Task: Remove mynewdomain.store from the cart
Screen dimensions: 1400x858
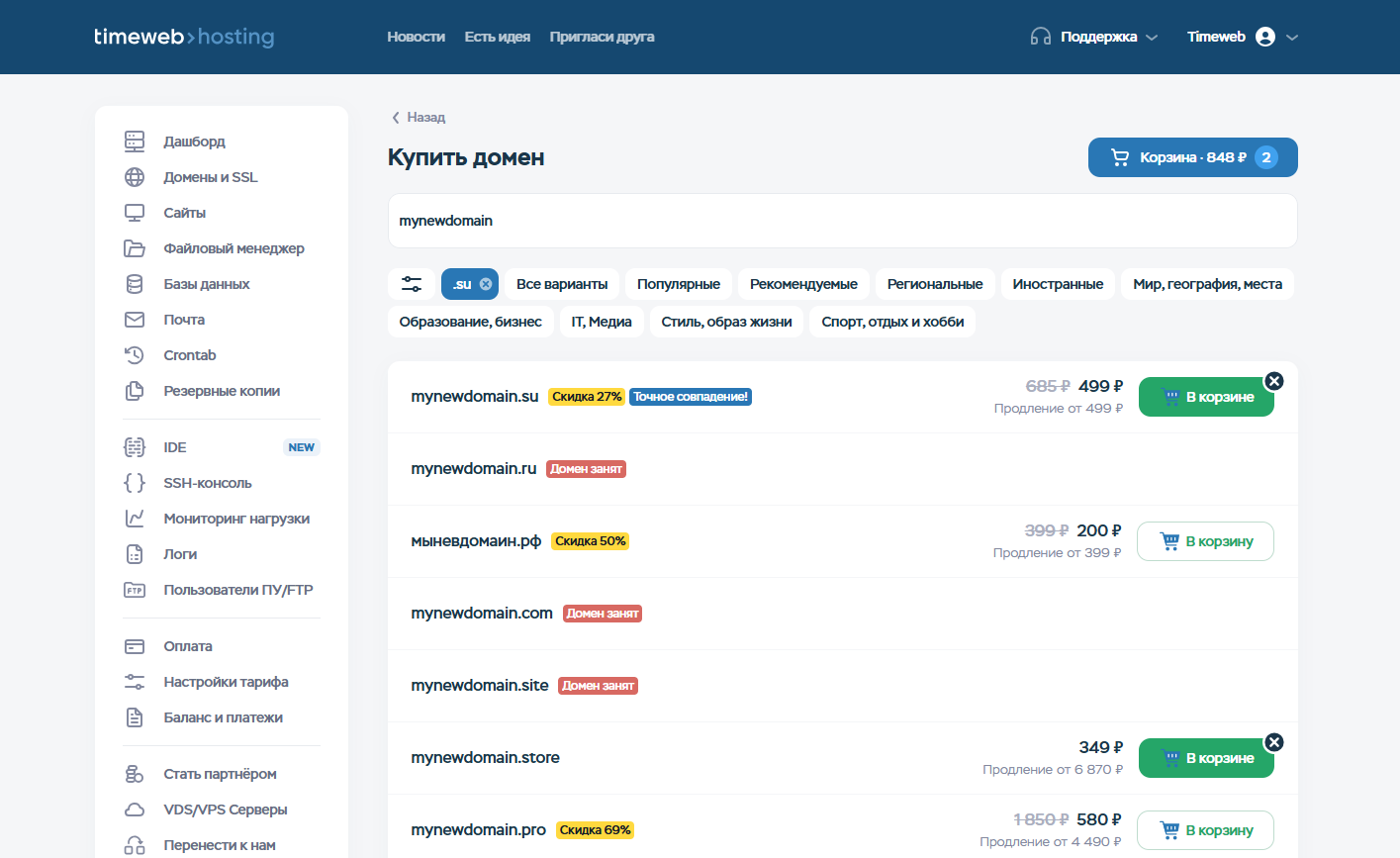Action: point(1274,742)
